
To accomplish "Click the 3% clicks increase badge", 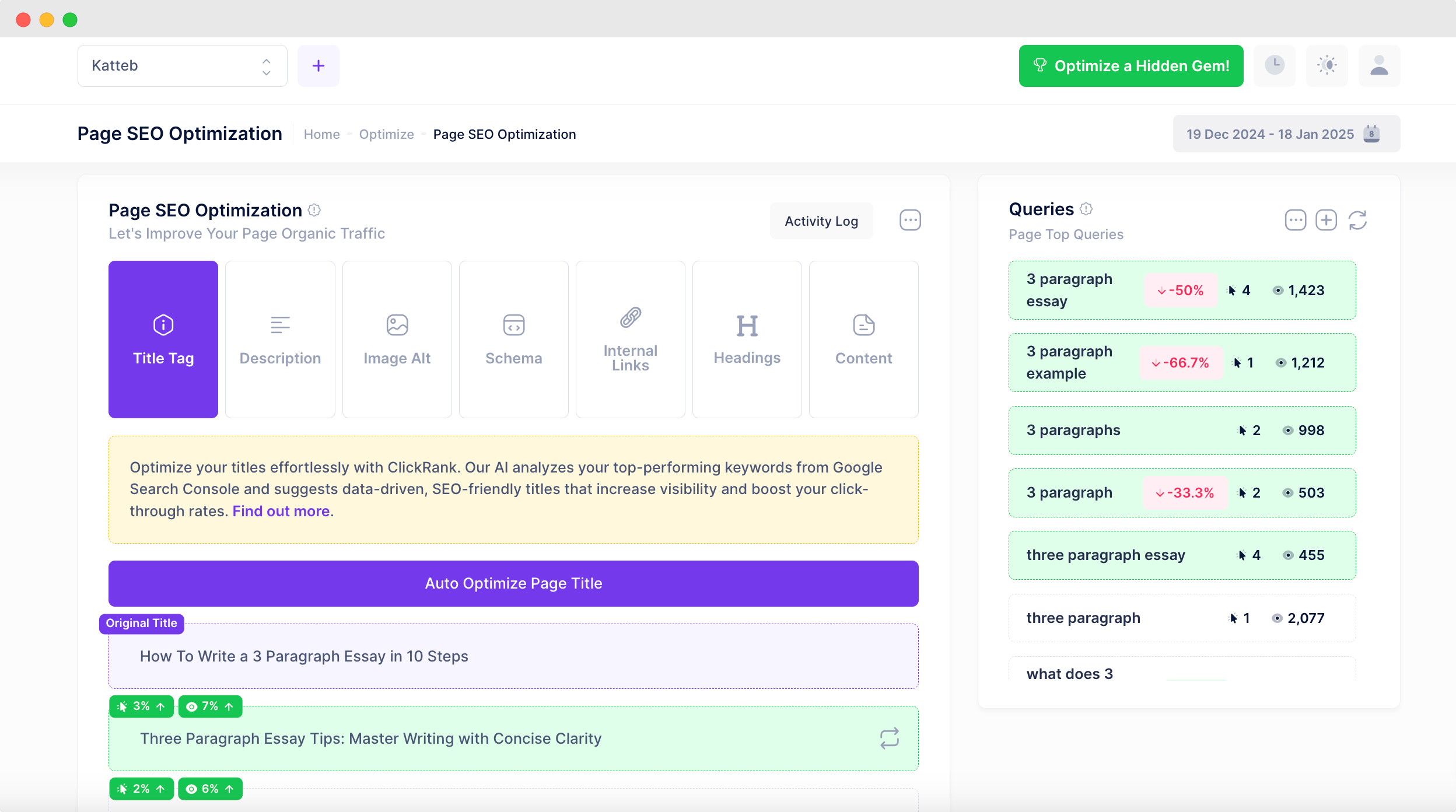I will tap(142, 706).
